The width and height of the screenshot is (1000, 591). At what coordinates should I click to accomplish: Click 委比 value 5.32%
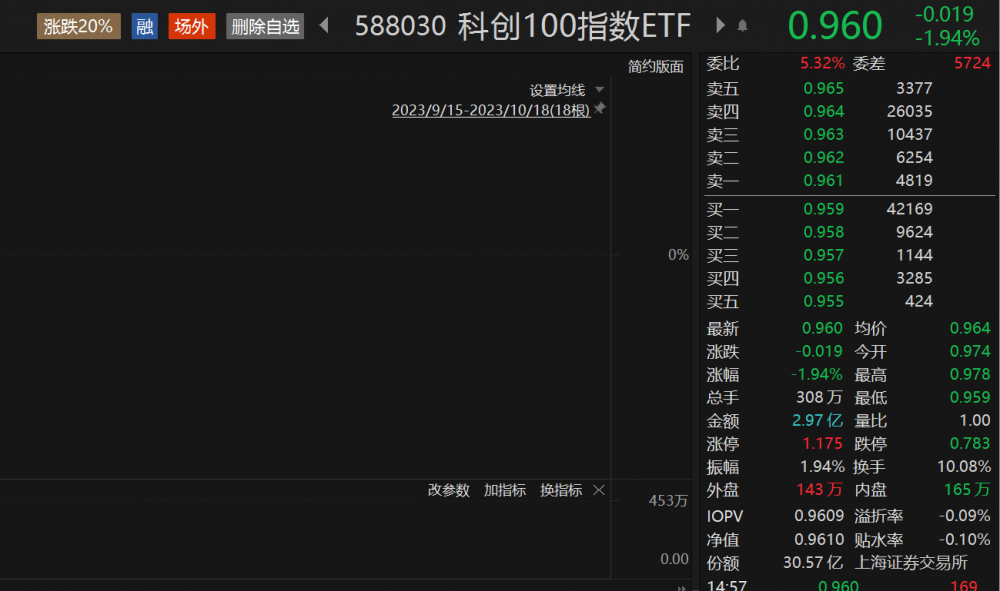(x=822, y=63)
